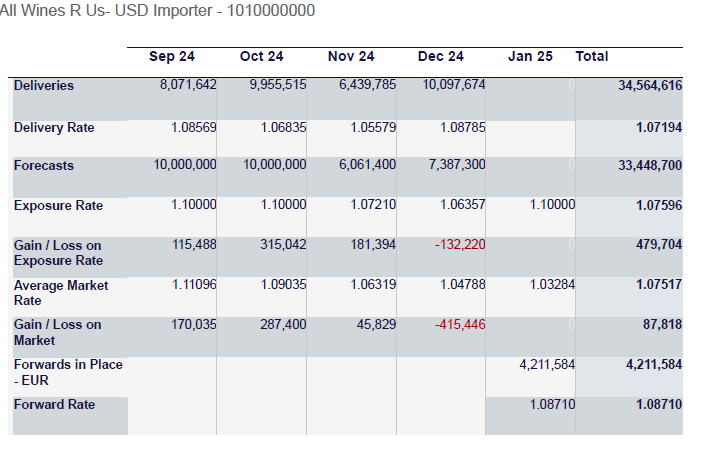Select Sep 24 exposure rate 1.10000
Viewport: 709px width, 453px height.
pos(194,205)
